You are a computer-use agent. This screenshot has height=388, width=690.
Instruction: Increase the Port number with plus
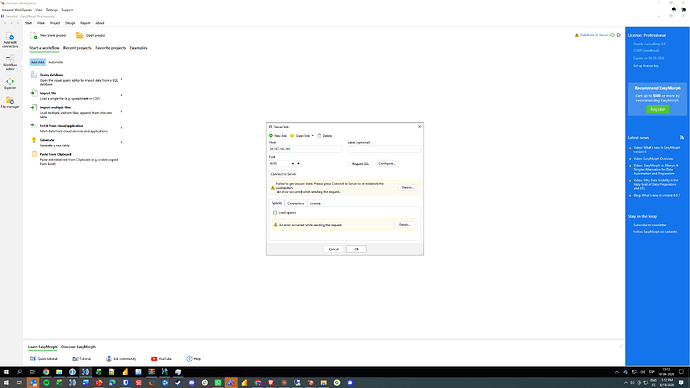click(298, 163)
